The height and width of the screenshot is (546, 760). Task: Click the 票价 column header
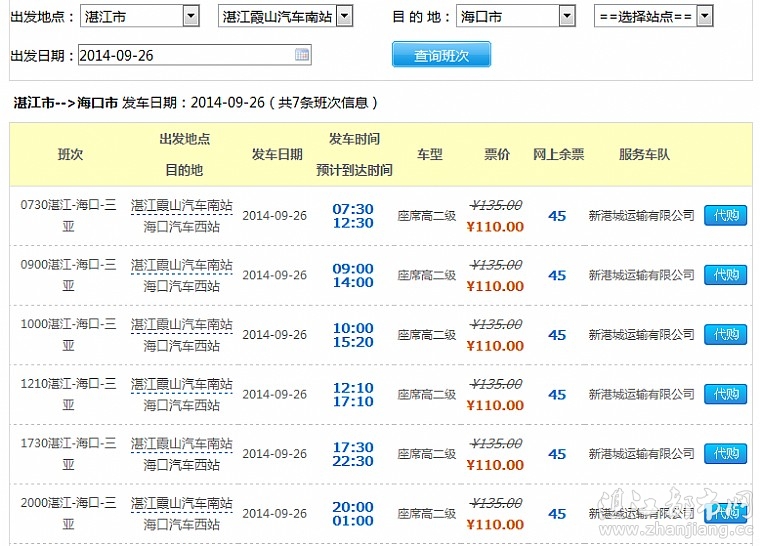497,154
